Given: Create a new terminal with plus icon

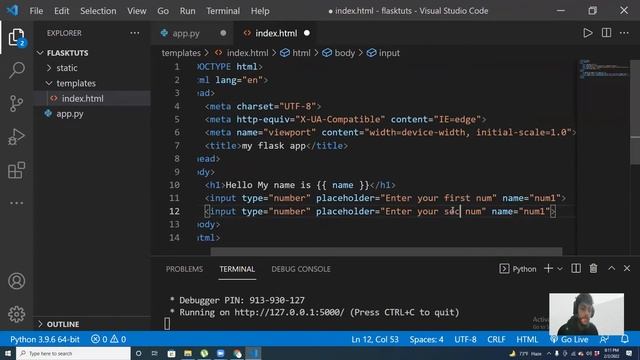Looking at the screenshot, I should click(x=549, y=269).
